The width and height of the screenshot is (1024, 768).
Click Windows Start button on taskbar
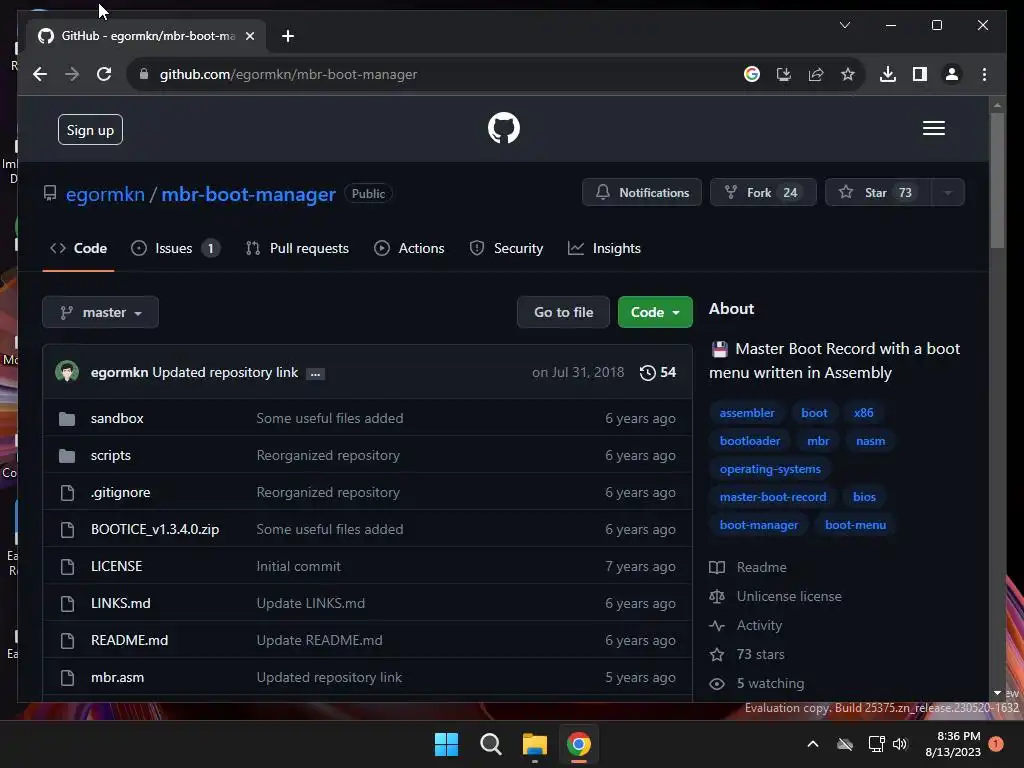click(446, 744)
